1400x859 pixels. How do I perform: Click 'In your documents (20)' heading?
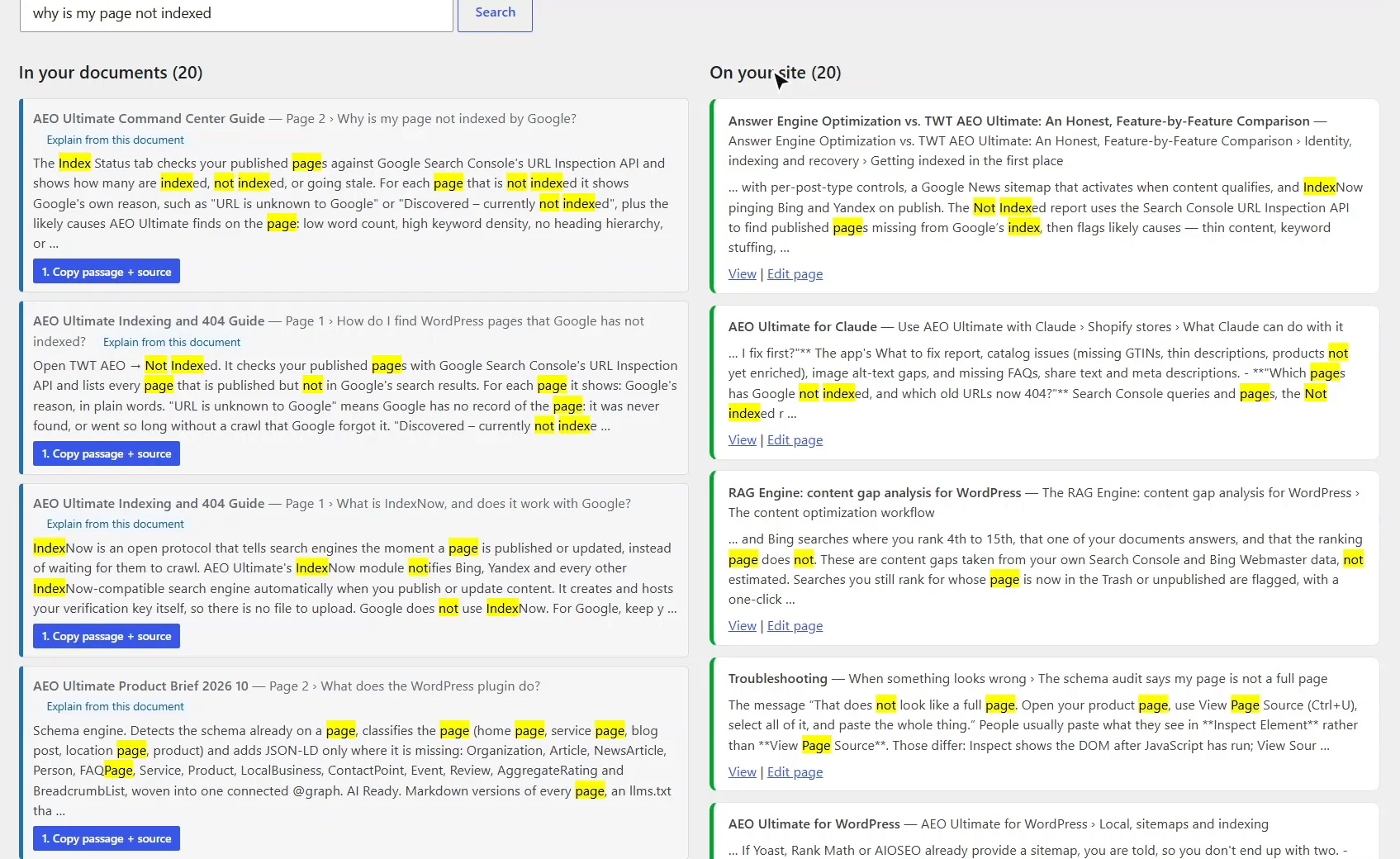[111, 73]
